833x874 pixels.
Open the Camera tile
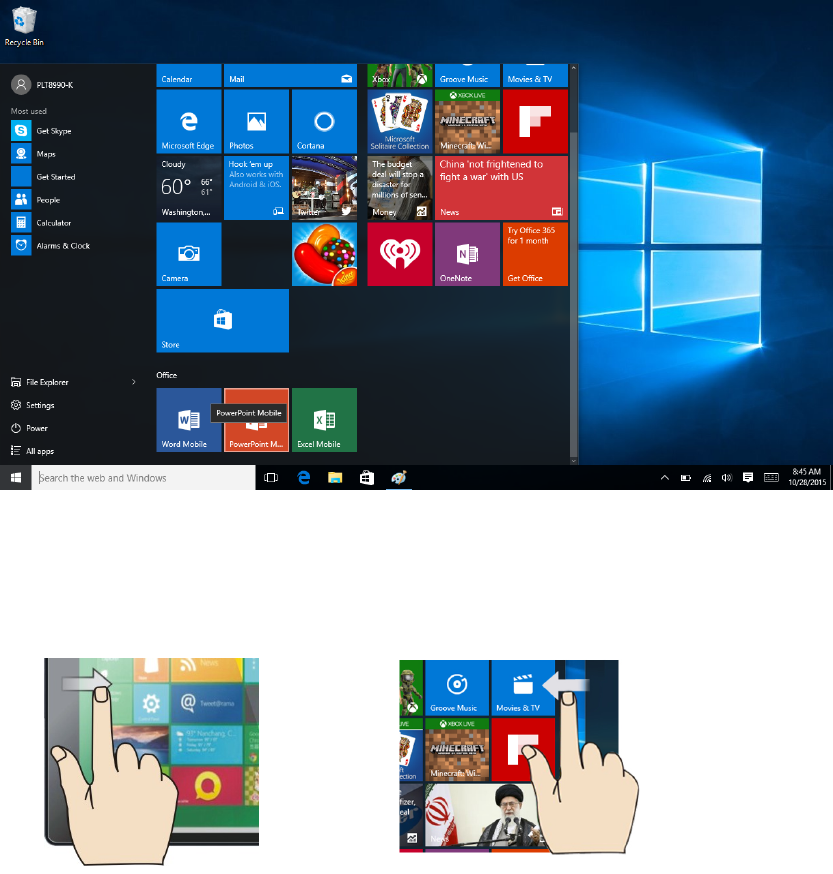[x=189, y=254]
